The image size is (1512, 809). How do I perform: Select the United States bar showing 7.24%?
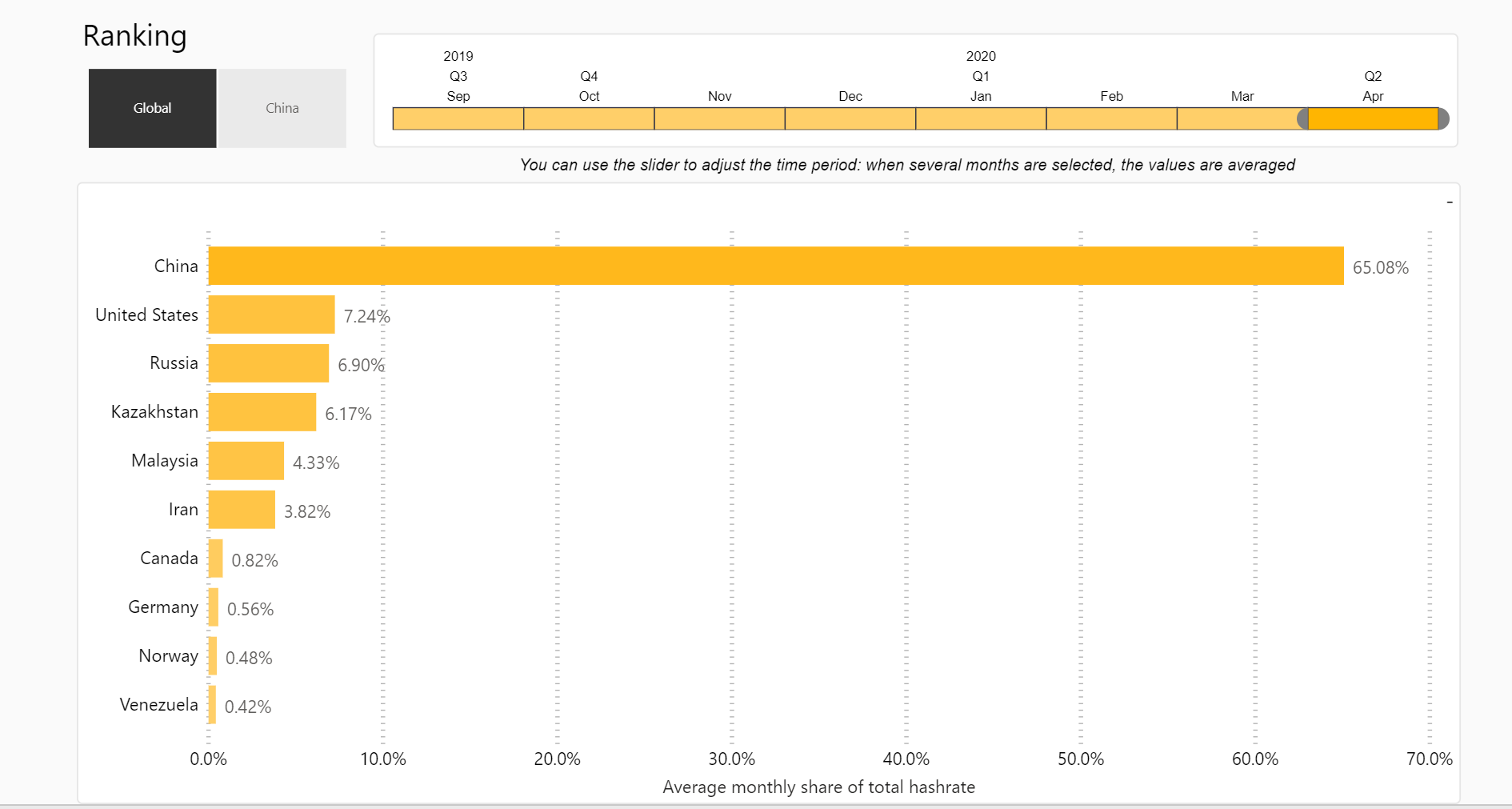(272, 314)
